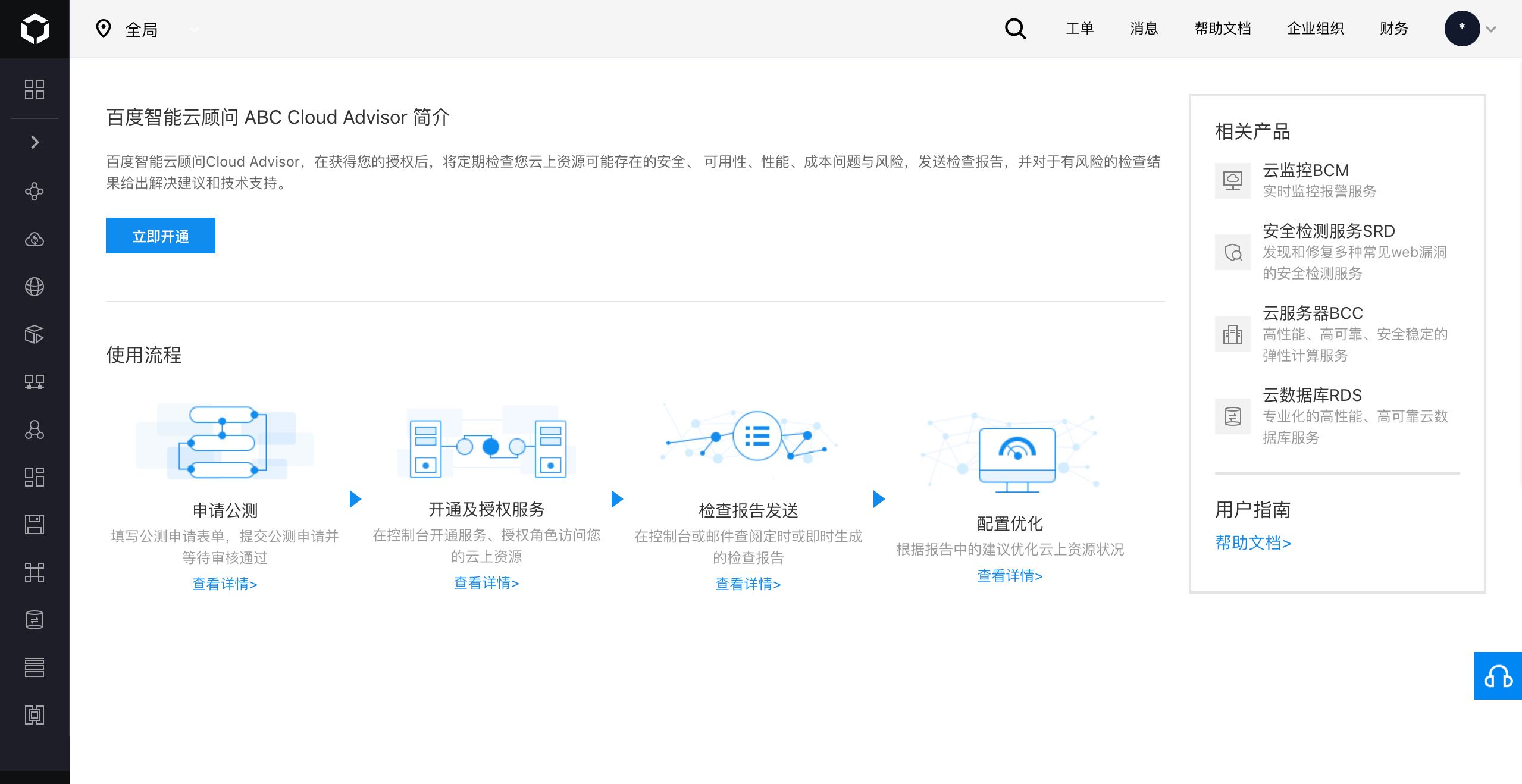Open the uneven-grid dashboard icon in sidebar

pyautogui.click(x=35, y=477)
